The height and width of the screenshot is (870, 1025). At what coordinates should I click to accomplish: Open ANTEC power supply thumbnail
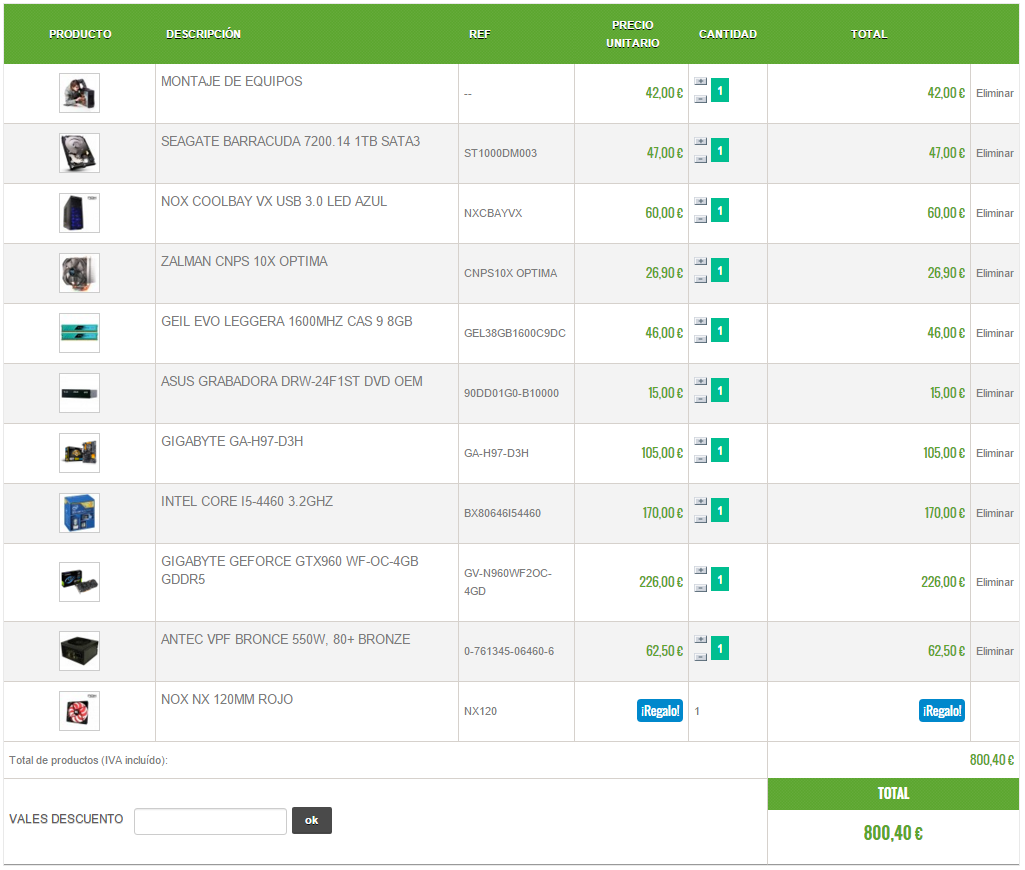point(79,651)
